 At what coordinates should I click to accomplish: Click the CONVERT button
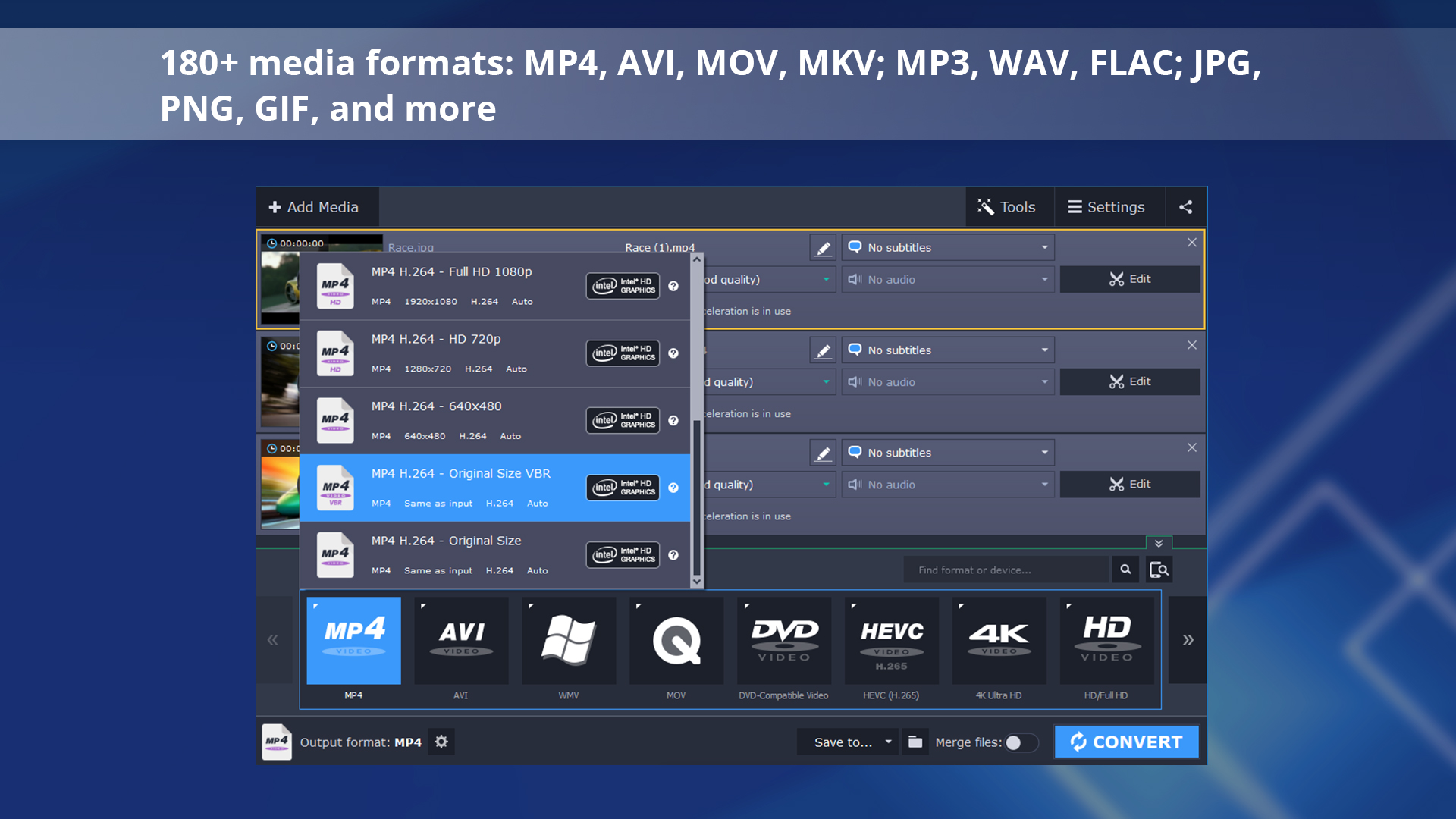[x=1126, y=742]
